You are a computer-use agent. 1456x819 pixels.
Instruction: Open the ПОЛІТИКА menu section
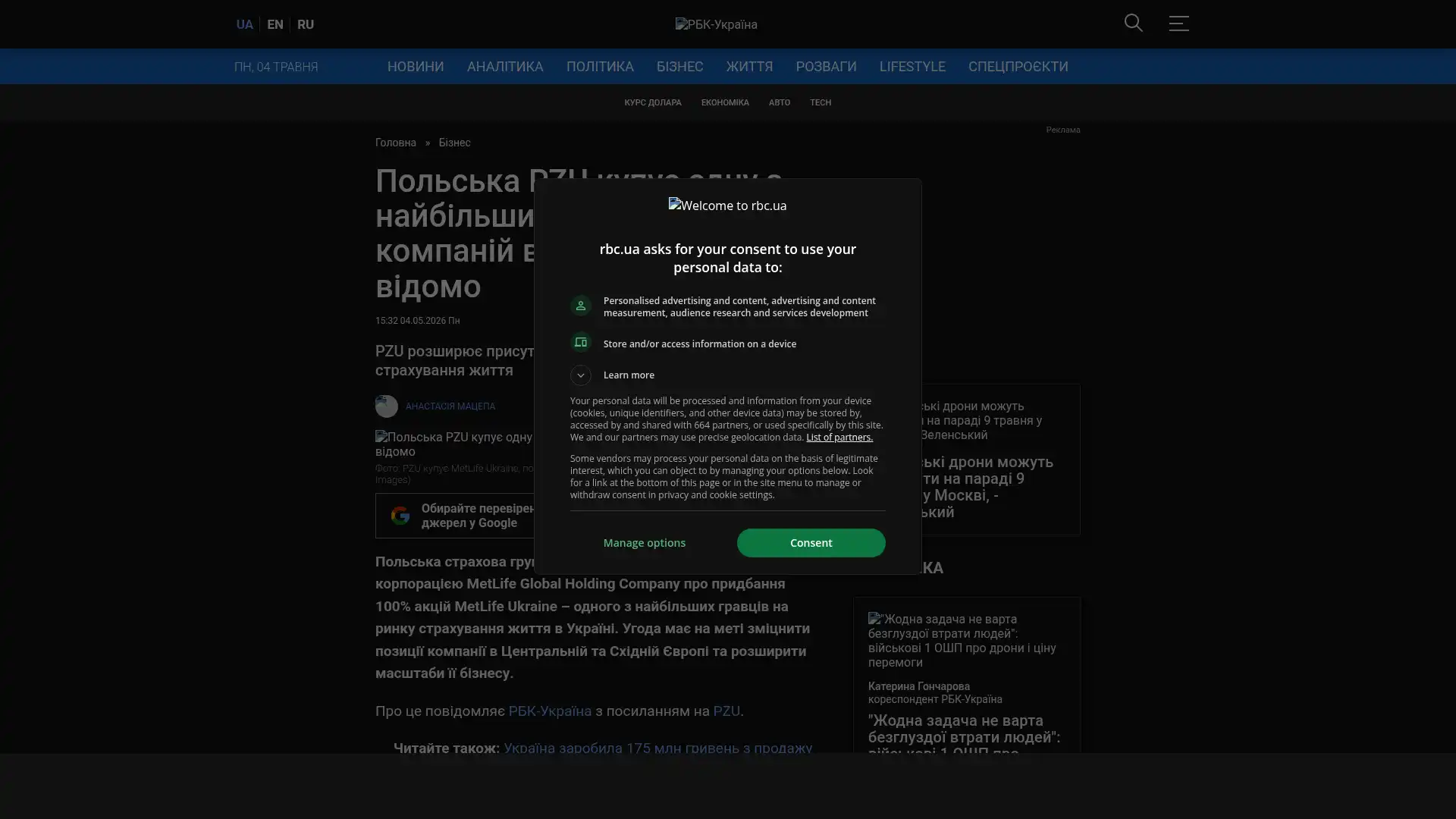tap(600, 67)
